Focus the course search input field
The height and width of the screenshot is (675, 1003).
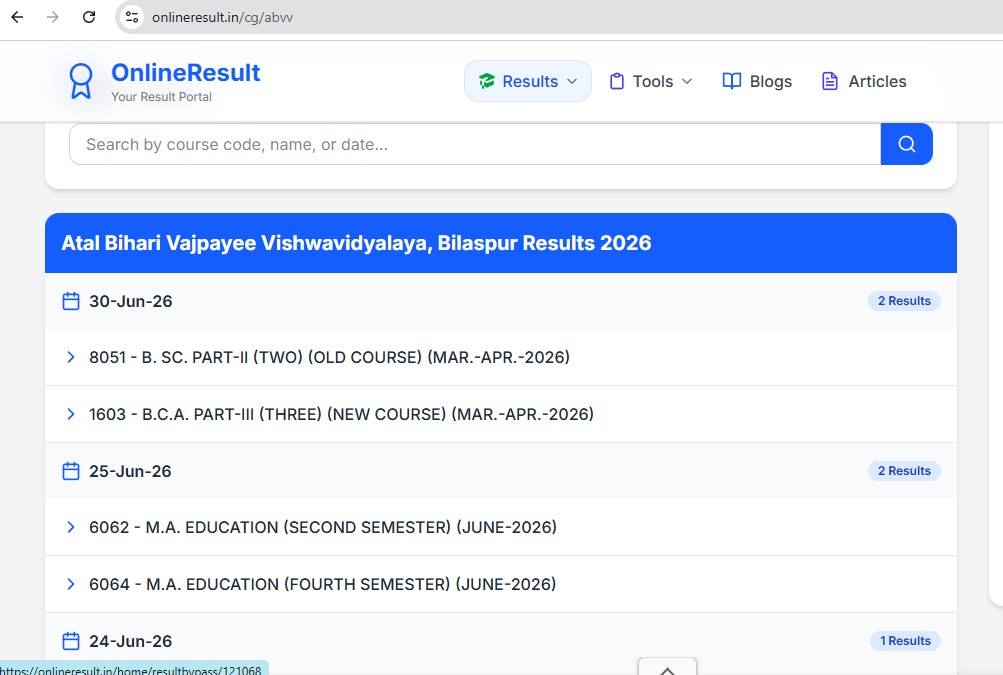pos(475,144)
